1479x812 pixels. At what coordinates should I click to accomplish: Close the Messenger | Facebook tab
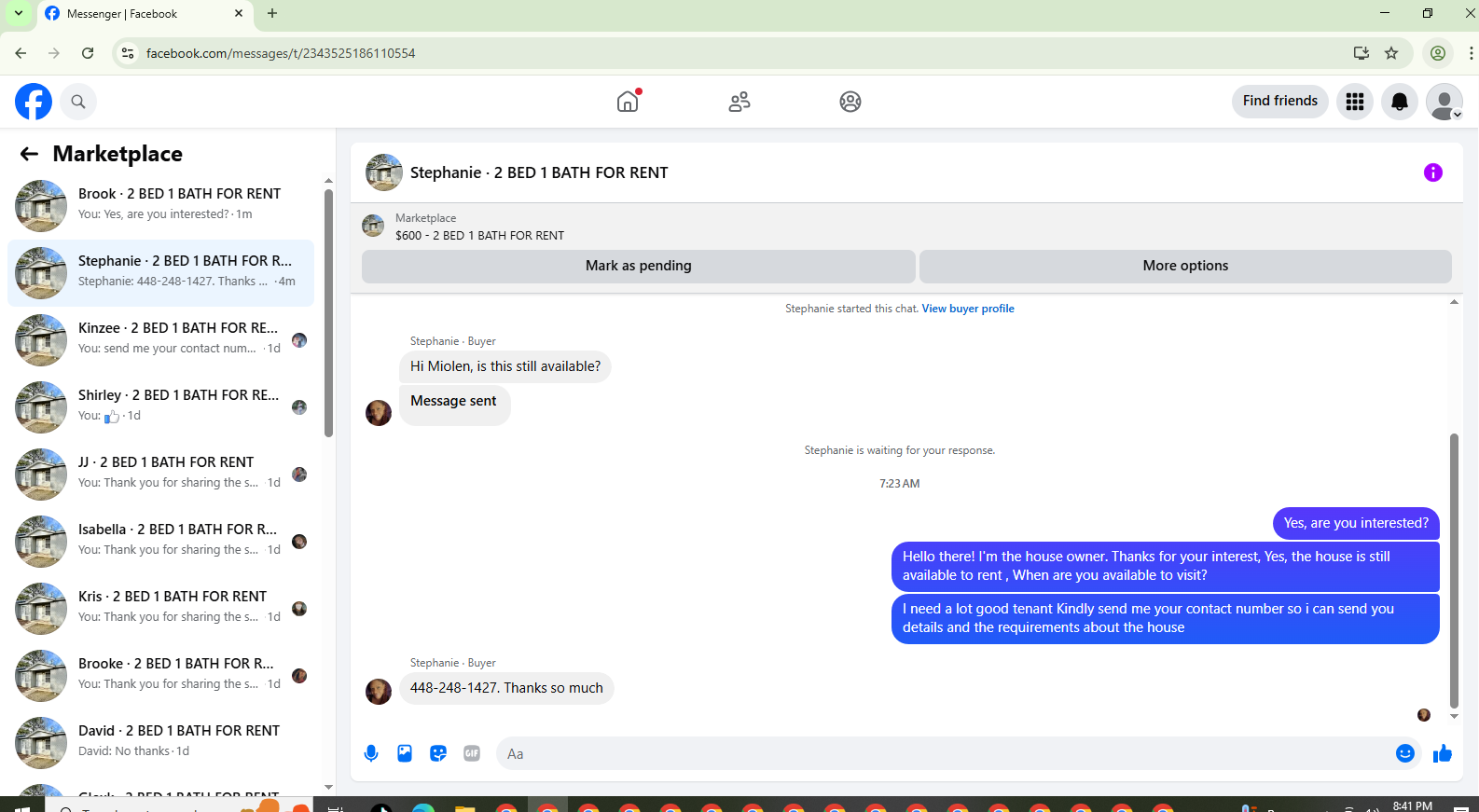239,13
